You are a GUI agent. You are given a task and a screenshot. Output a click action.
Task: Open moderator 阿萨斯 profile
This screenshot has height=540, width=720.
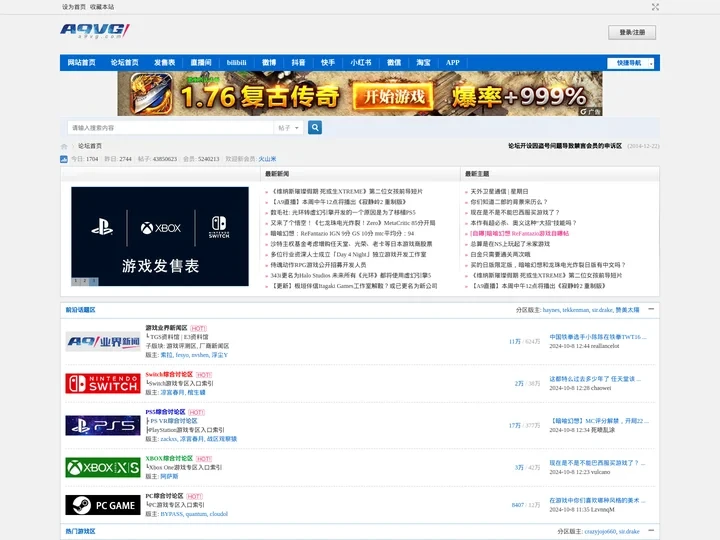point(169,477)
